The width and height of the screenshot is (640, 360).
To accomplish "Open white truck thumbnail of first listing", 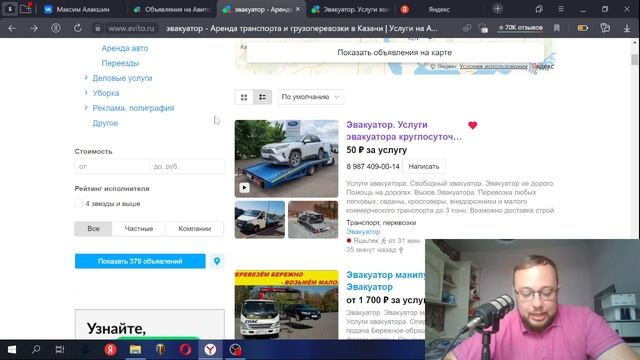I will (260, 220).
